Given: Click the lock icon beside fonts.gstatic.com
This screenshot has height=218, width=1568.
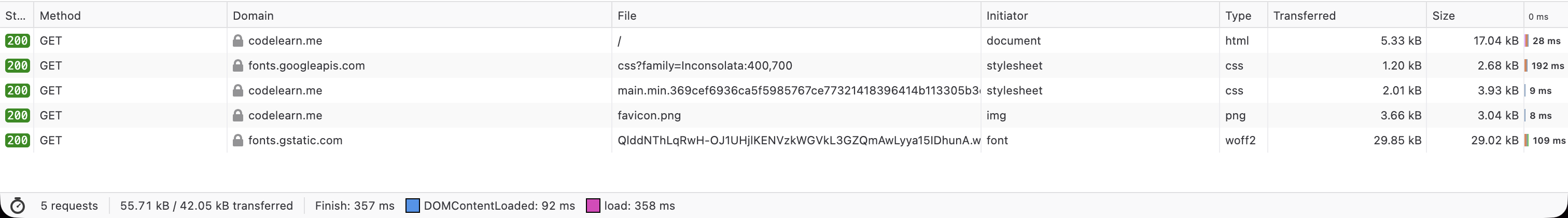Looking at the screenshot, I should pos(238,141).
